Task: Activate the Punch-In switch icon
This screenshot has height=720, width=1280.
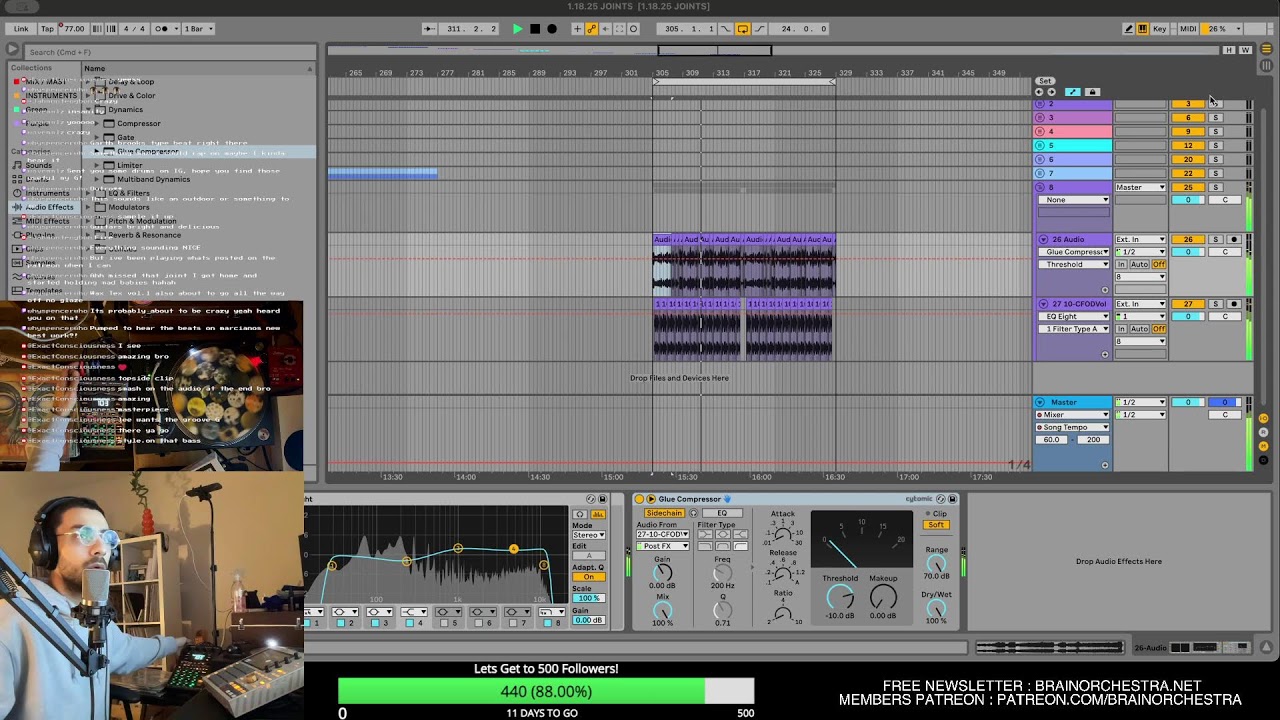Action: point(726,29)
